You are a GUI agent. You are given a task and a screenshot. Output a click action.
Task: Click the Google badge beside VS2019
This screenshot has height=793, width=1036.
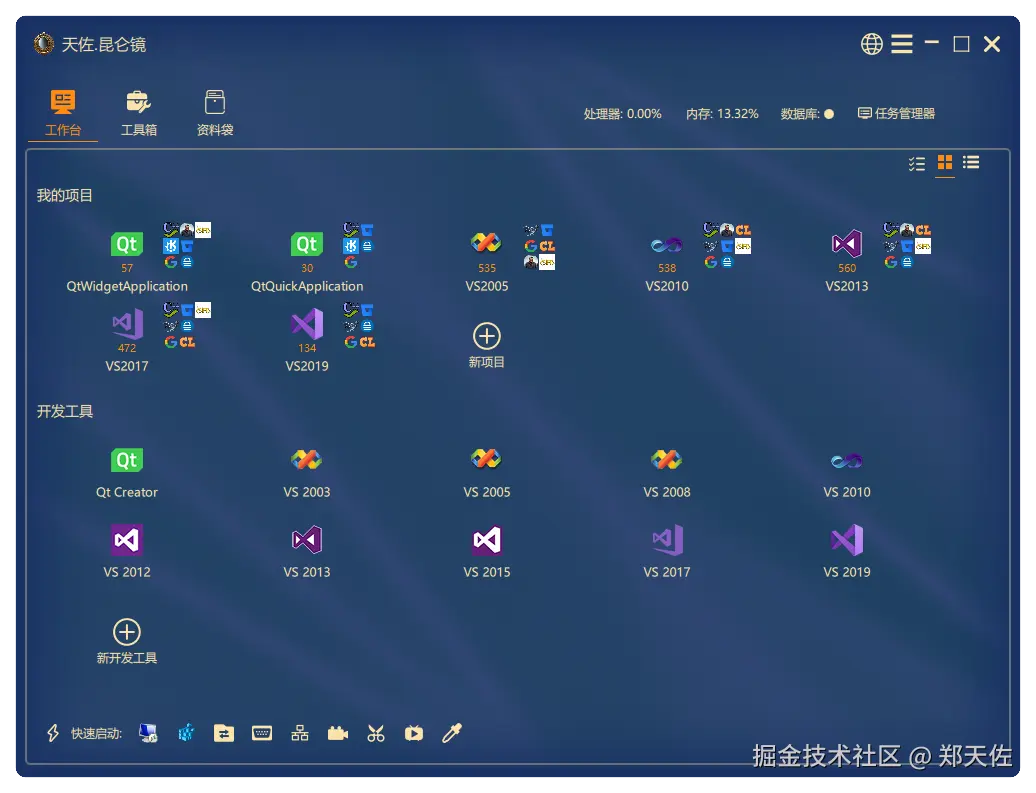[351, 342]
